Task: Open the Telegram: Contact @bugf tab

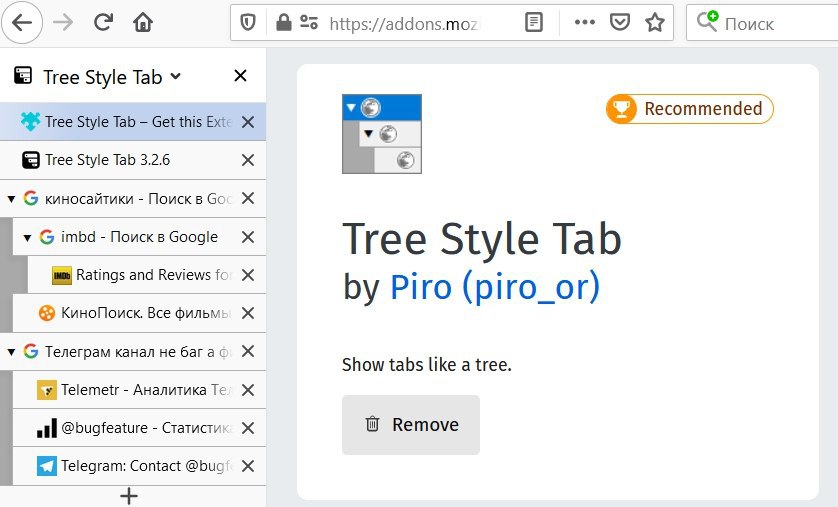Action: coord(139,466)
